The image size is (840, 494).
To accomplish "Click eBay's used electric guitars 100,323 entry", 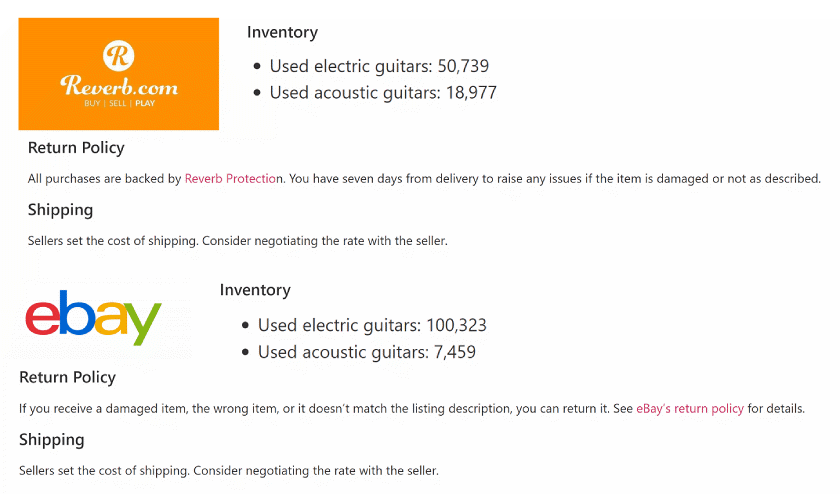I will (372, 326).
